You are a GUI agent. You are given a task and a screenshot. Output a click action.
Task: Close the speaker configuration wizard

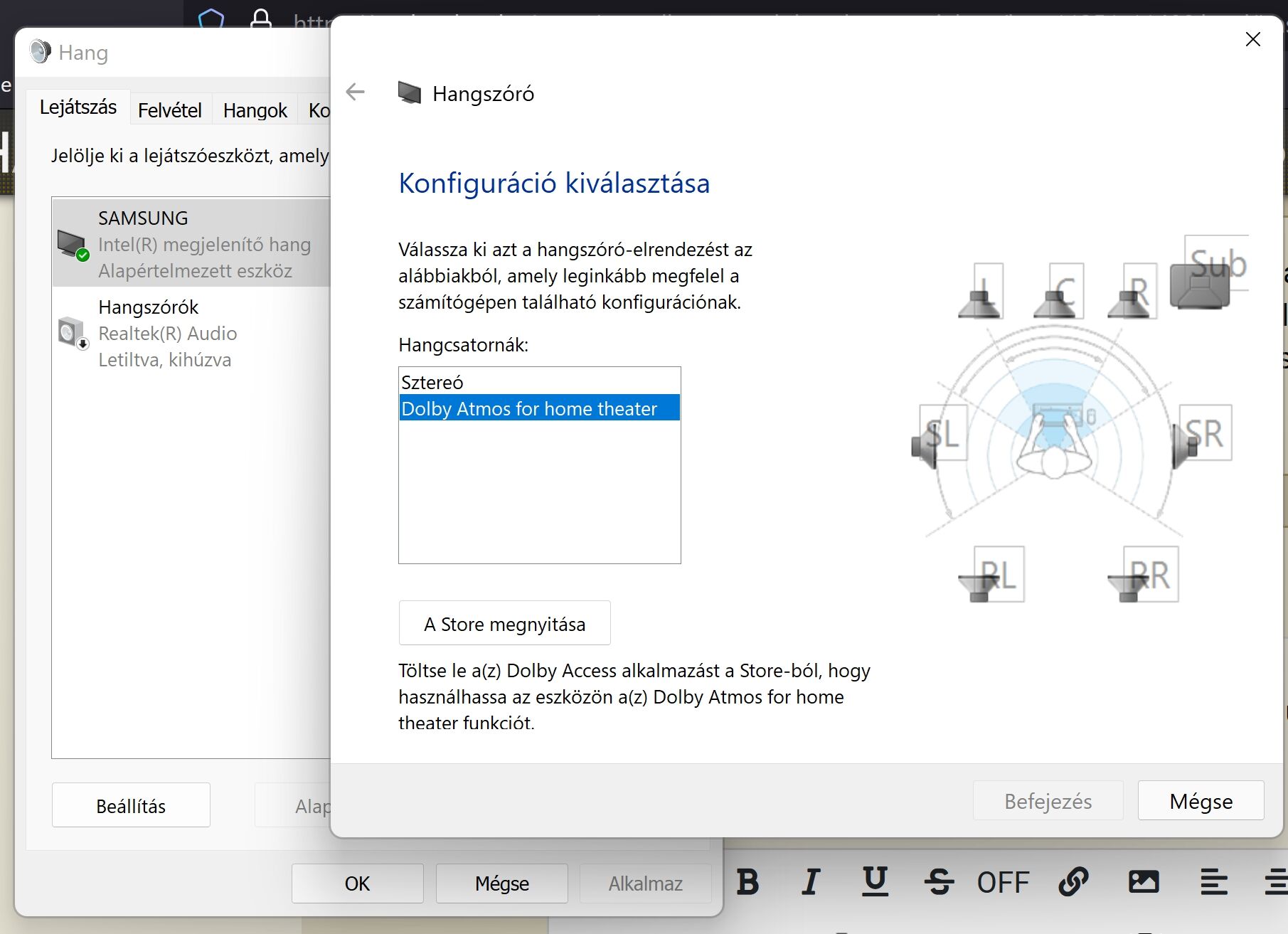click(1253, 39)
